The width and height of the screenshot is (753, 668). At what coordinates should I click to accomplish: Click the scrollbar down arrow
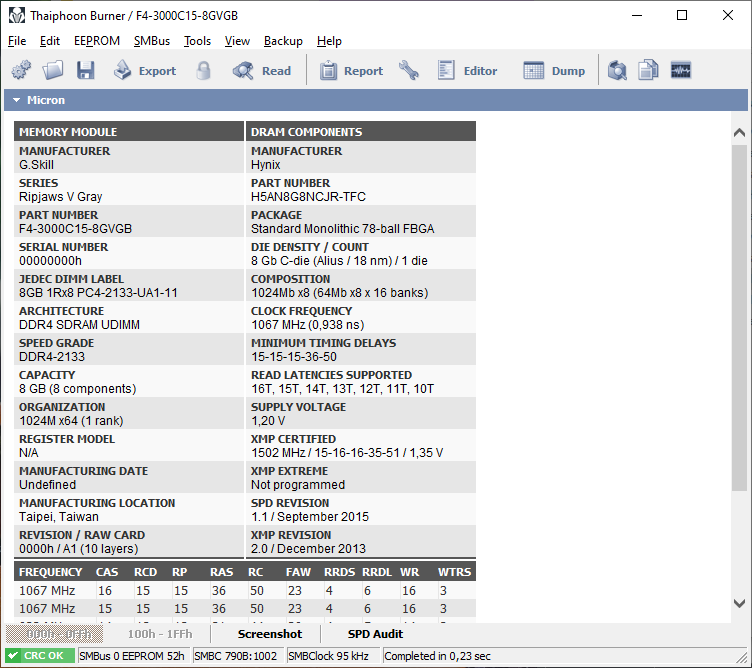[740, 603]
